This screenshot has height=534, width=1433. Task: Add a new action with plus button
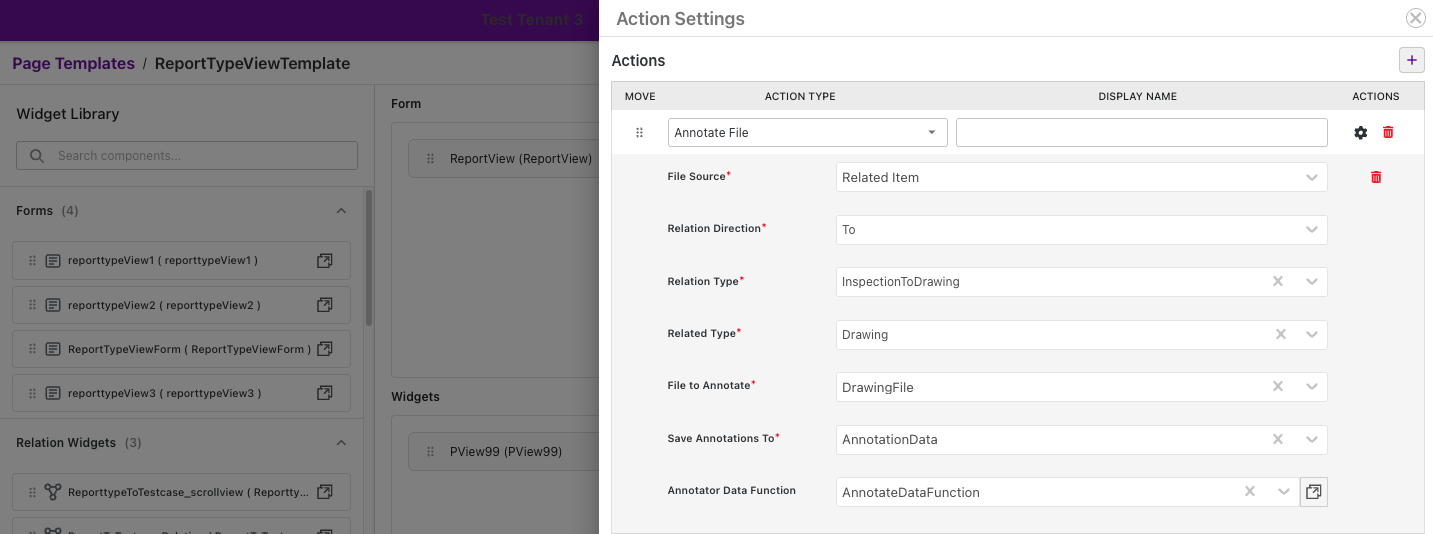tap(1412, 60)
